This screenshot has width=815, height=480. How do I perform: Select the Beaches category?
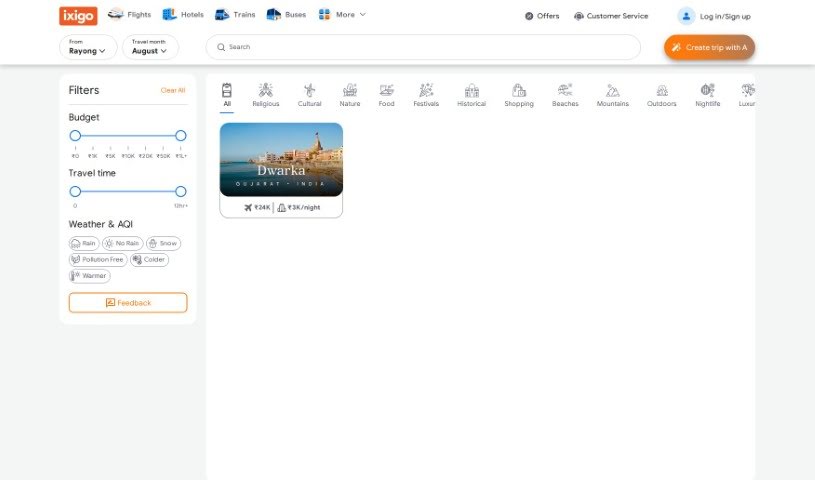(x=565, y=95)
